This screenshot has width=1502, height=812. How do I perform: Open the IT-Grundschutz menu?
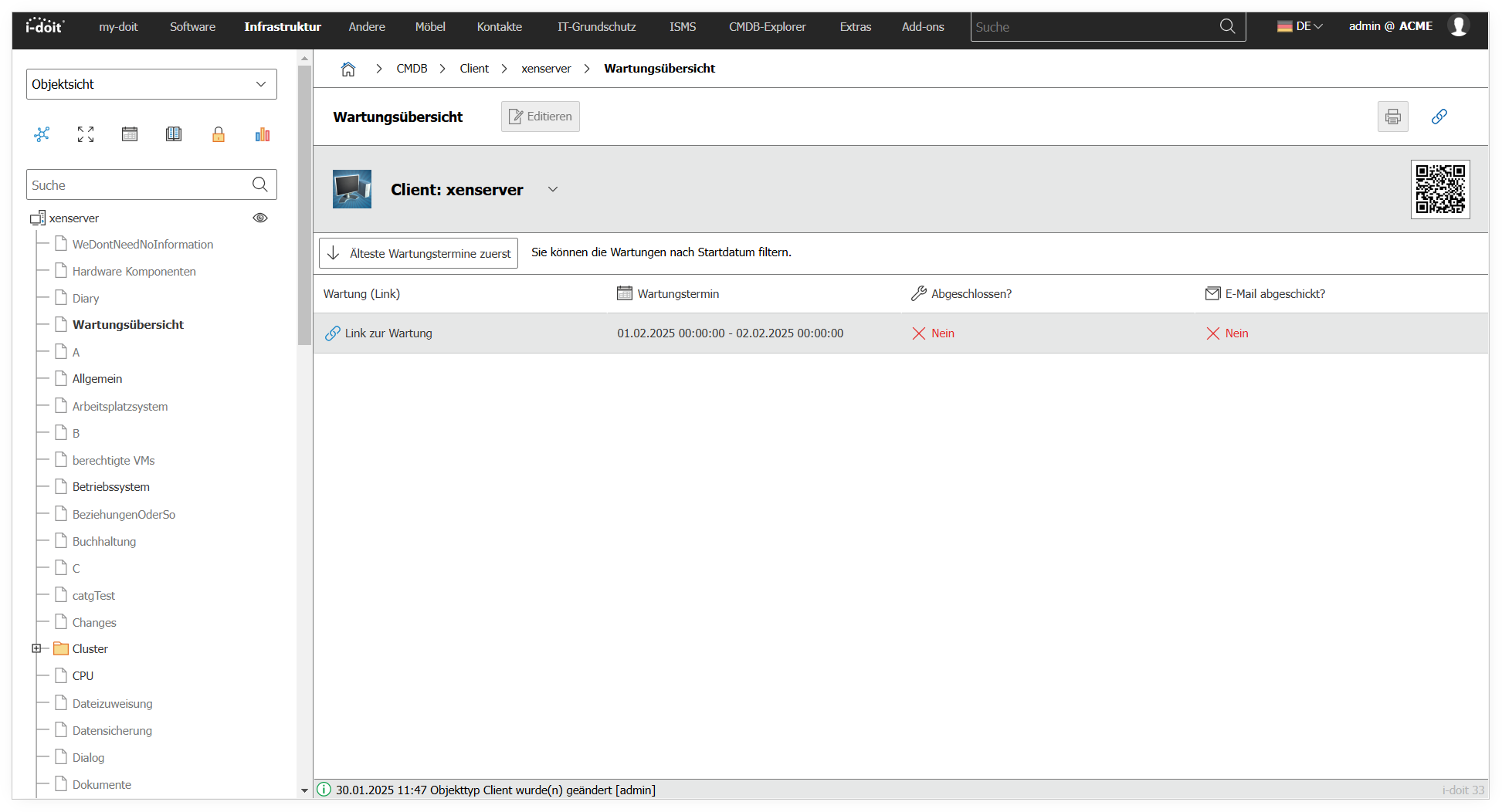(x=596, y=26)
